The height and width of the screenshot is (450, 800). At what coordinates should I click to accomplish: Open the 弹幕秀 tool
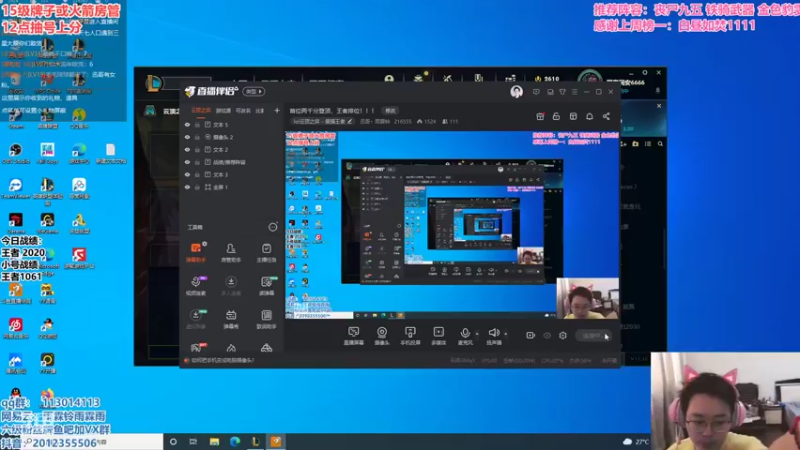tap(231, 319)
